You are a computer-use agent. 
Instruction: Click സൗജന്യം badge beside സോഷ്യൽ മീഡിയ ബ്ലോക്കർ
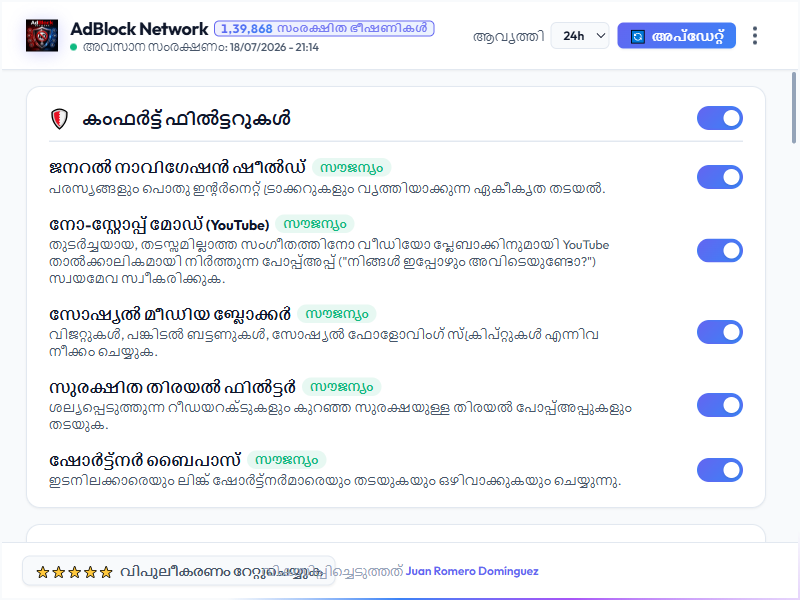[x=337, y=314]
